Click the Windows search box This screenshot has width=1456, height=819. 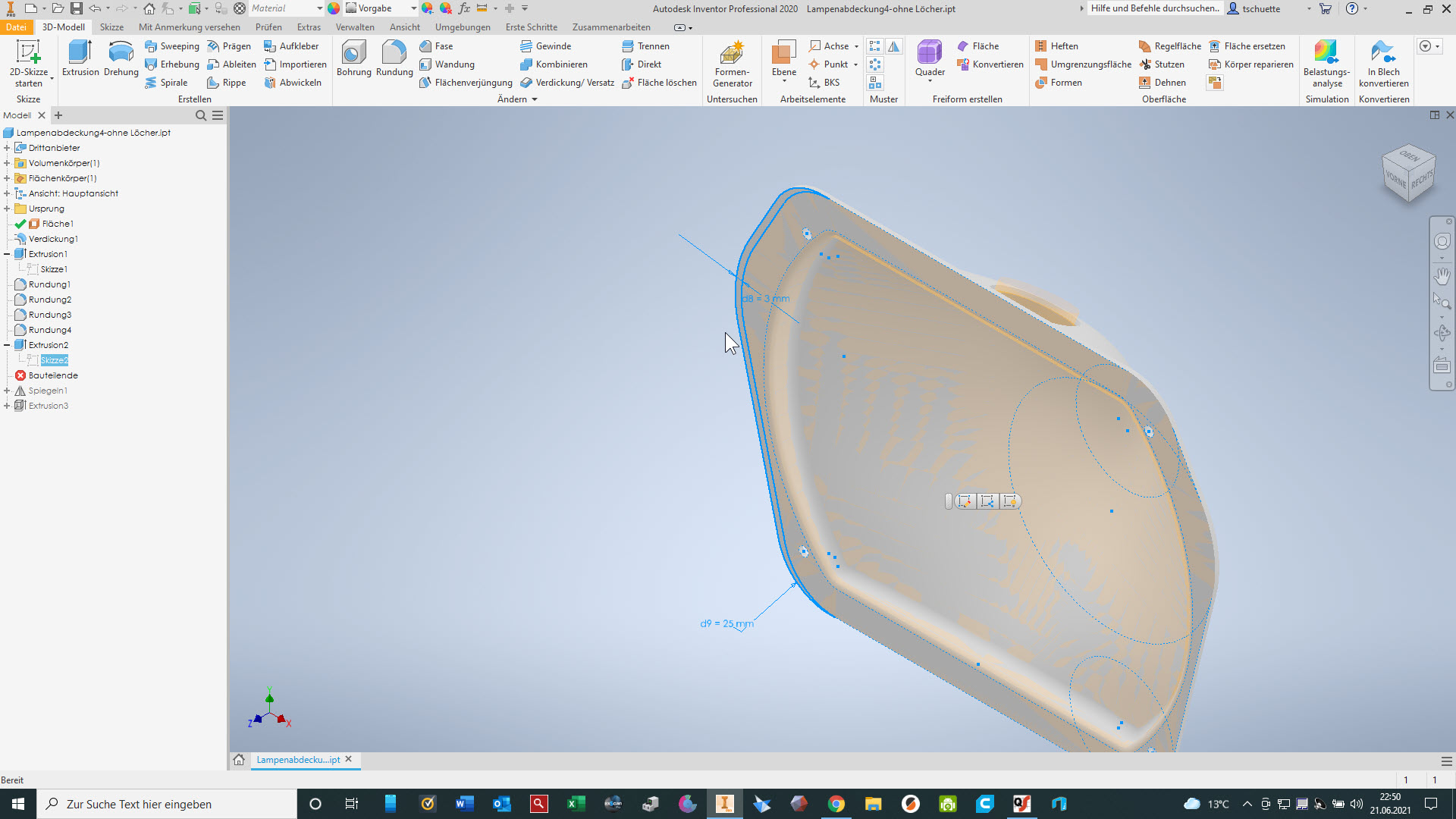coord(167,804)
